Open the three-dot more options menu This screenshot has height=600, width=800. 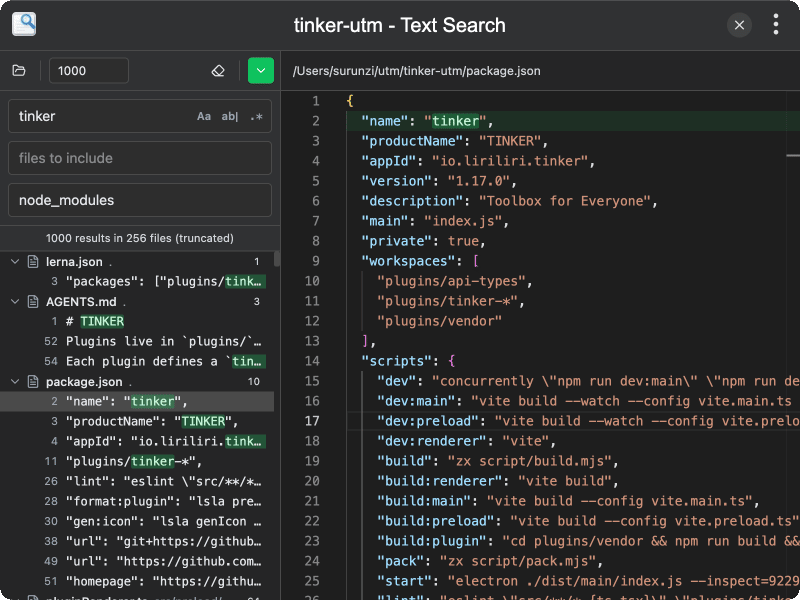[776, 24]
